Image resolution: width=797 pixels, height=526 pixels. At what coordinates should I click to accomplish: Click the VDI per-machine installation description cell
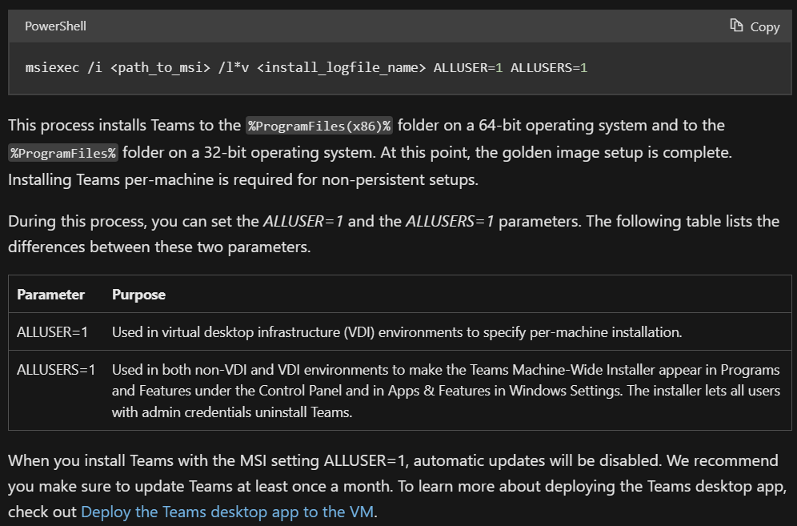pyautogui.click(x=396, y=331)
